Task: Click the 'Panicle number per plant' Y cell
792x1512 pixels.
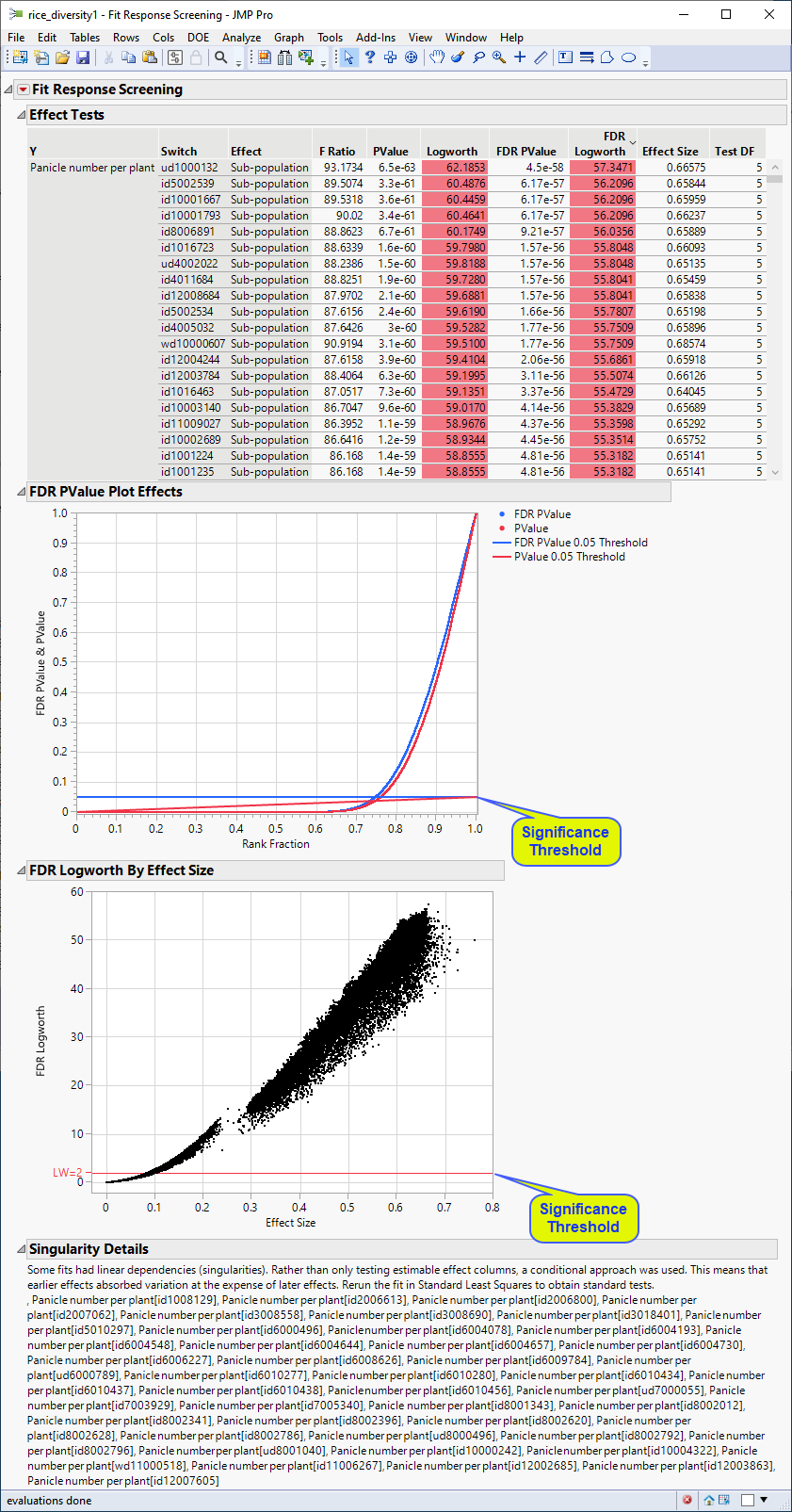Action: click(92, 168)
